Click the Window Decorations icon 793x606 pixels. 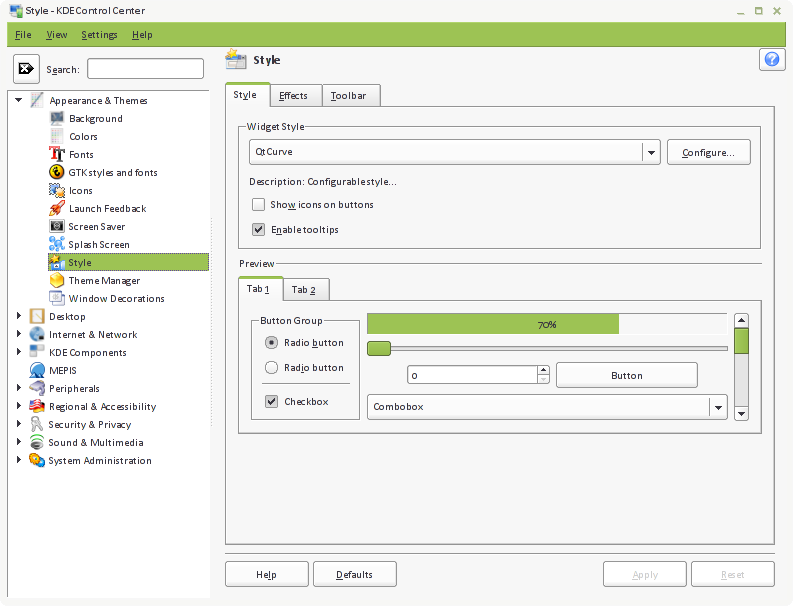tap(57, 298)
